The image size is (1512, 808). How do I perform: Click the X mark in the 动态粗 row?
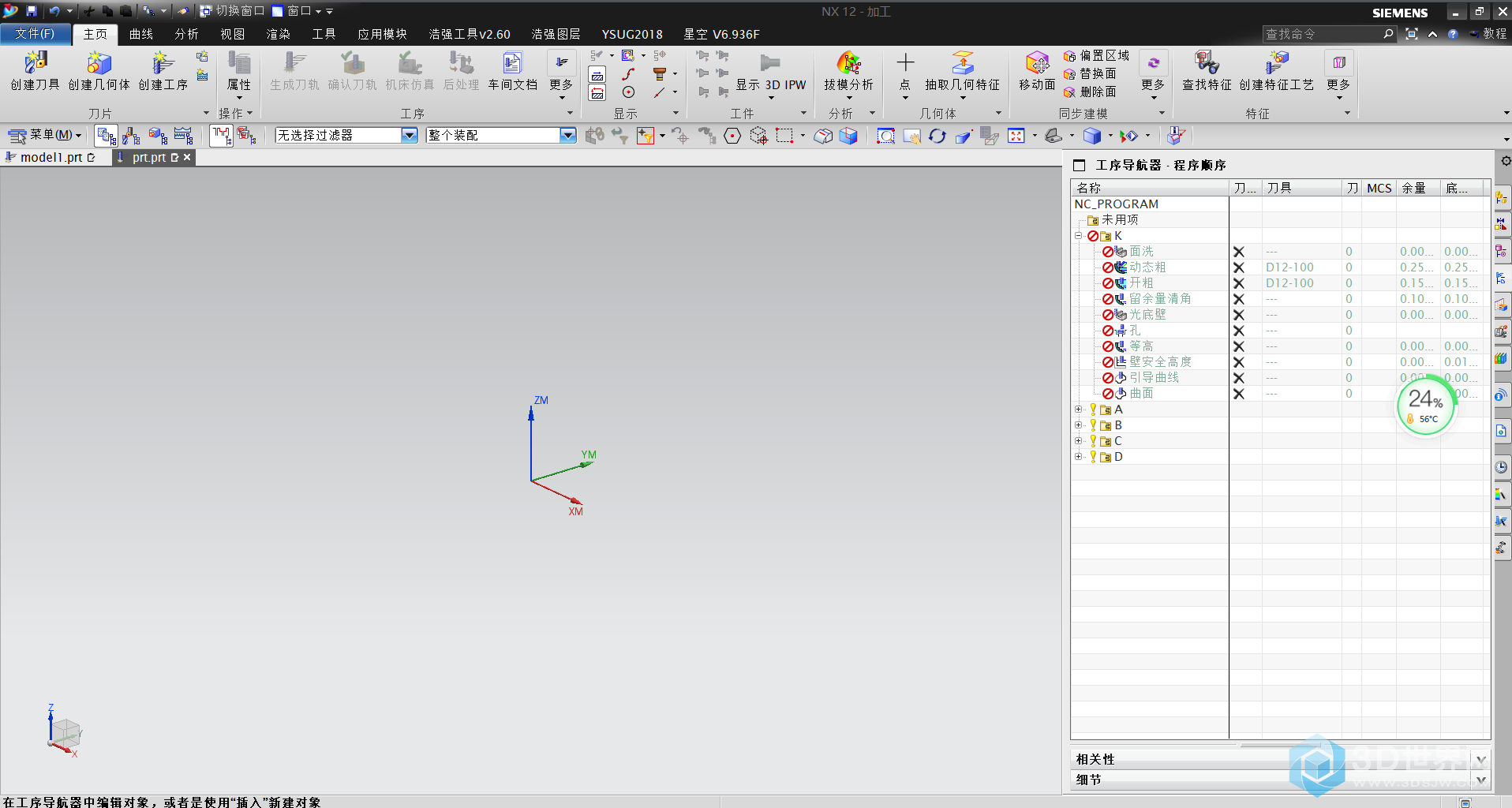[x=1239, y=267]
